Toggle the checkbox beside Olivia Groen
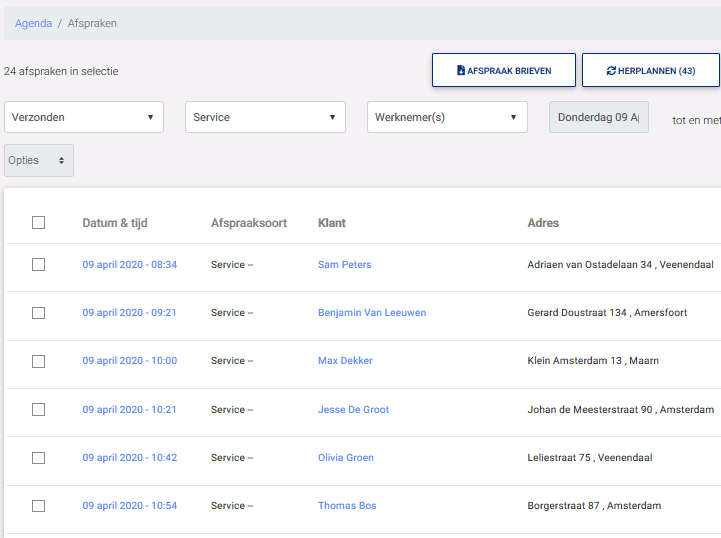 click(38, 458)
